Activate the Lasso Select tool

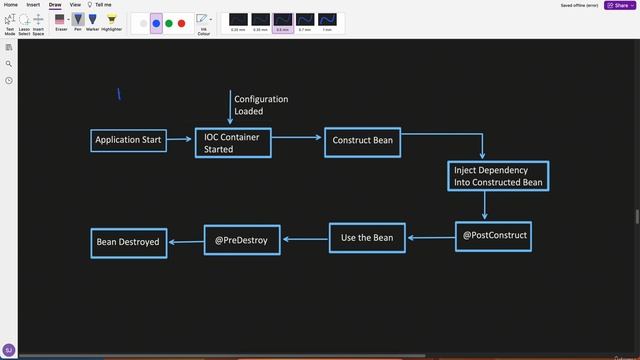pyautogui.click(x=24, y=24)
